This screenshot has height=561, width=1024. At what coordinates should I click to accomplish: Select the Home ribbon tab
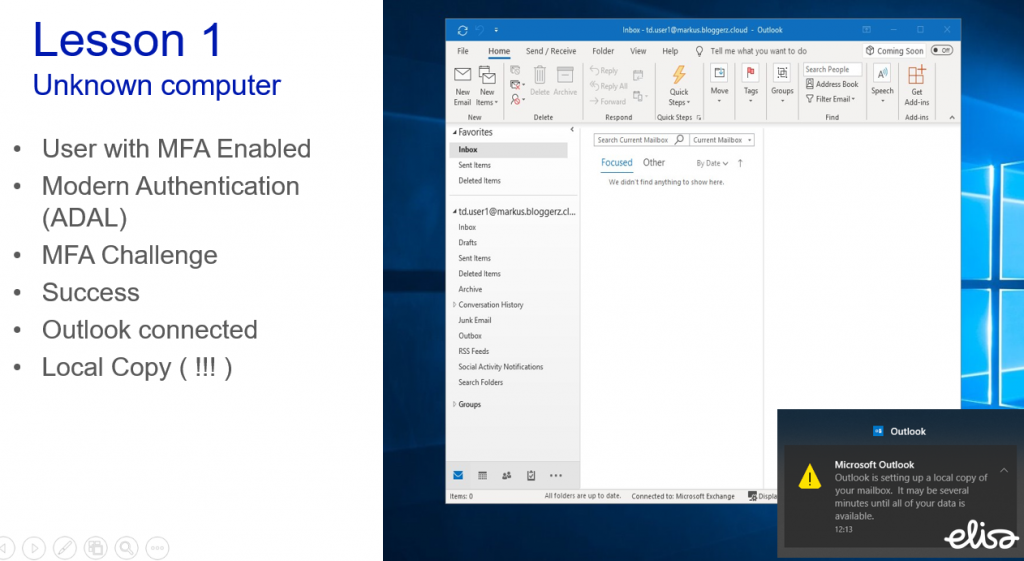coord(499,51)
